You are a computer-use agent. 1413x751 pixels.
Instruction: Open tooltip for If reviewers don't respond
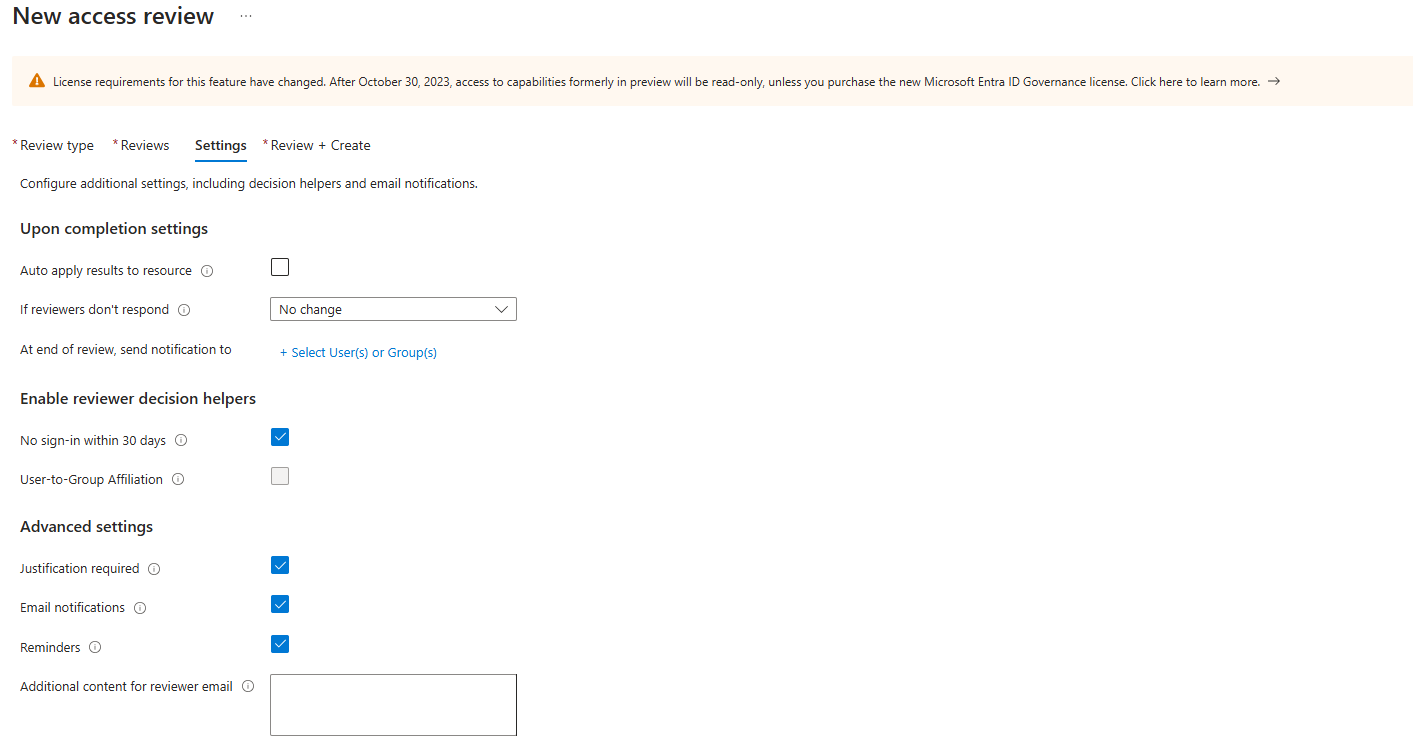click(x=184, y=310)
